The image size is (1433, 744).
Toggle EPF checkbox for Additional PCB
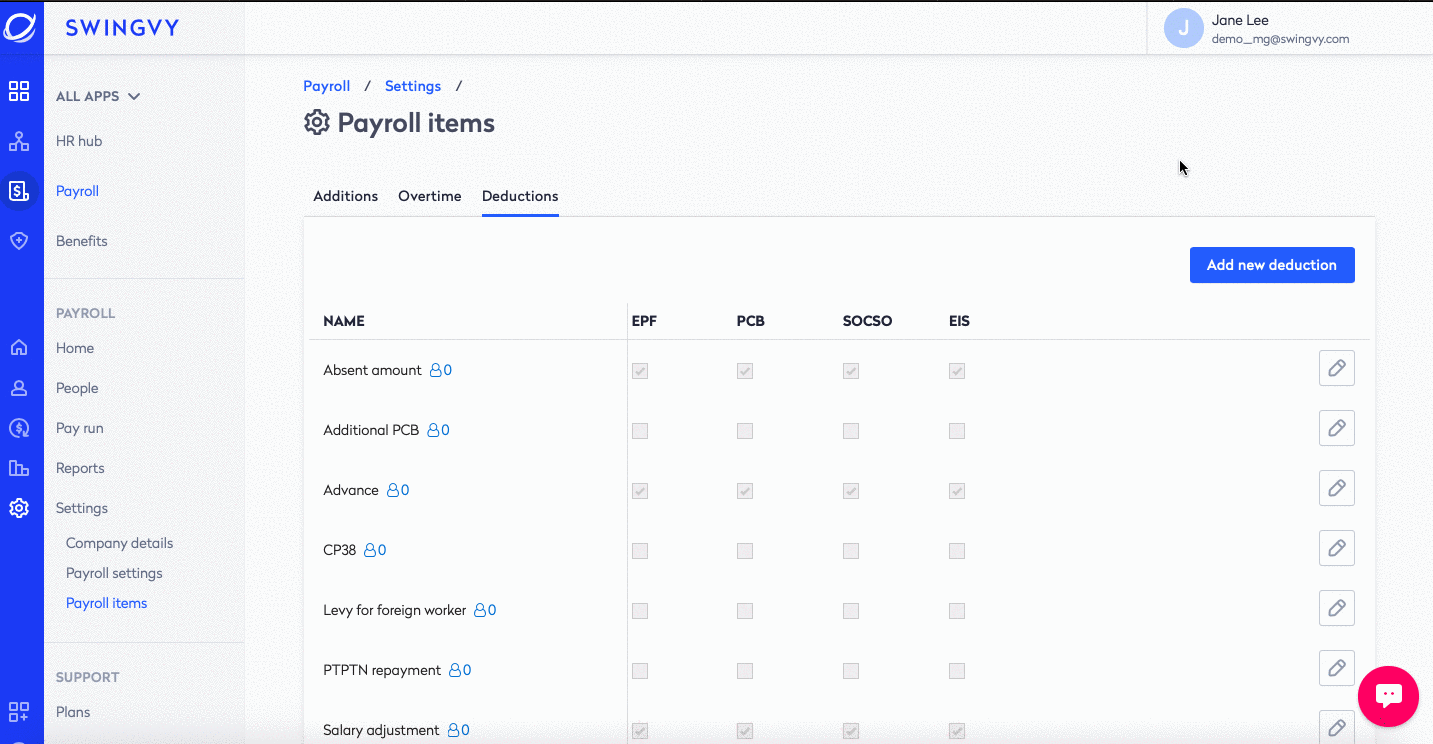tap(640, 431)
